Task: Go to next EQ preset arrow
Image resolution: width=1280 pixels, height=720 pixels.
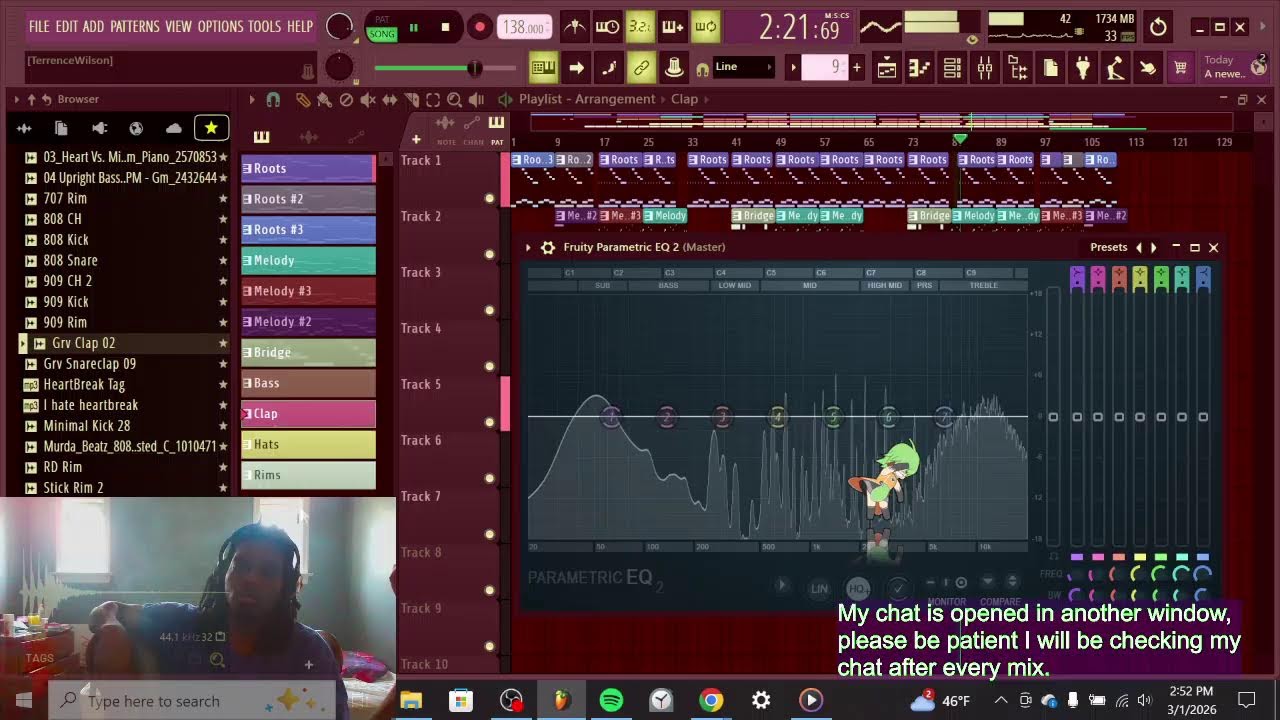Action: pos(1154,247)
